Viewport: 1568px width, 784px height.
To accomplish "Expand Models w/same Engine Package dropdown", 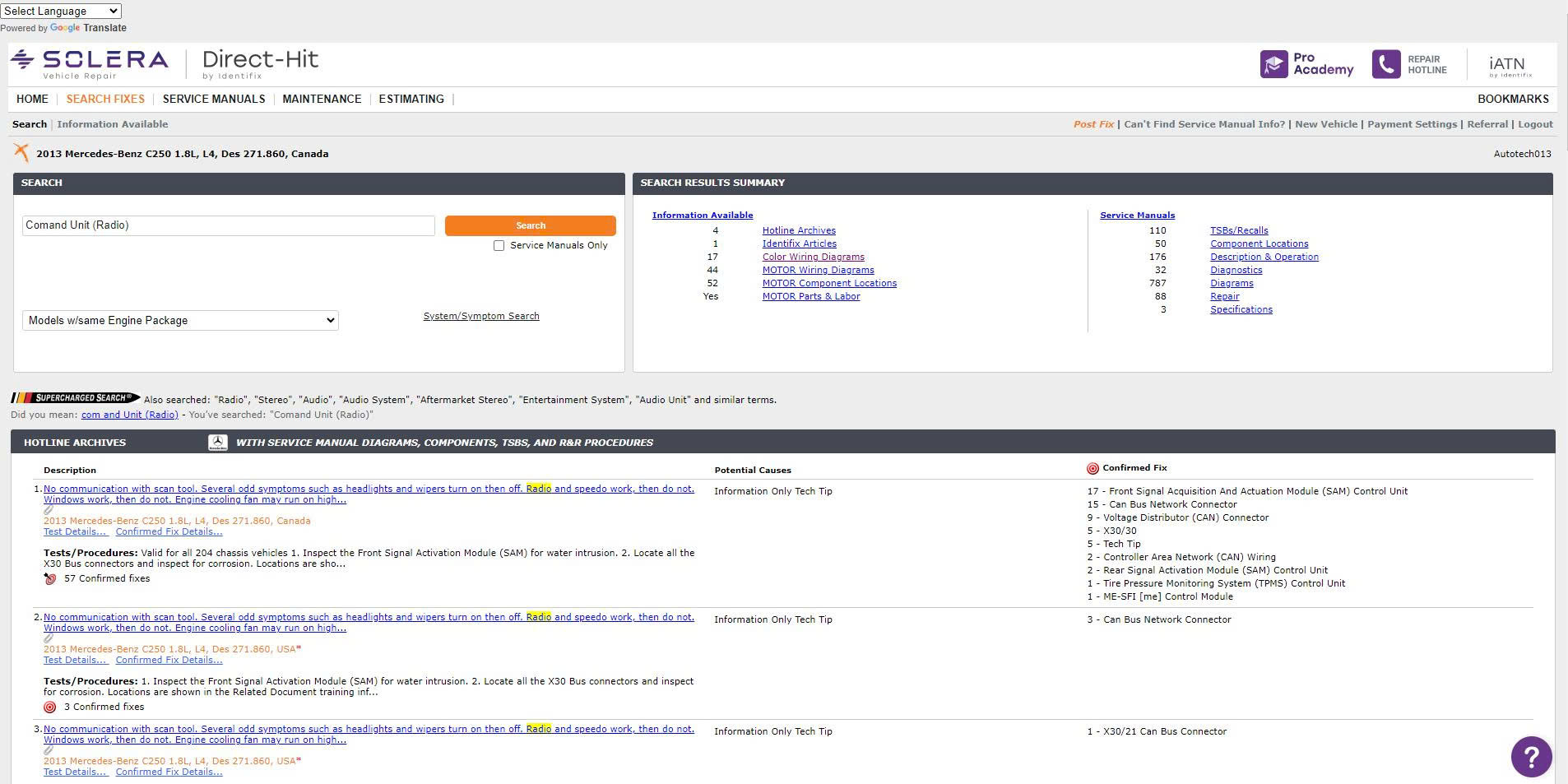I will click(180, 320).
